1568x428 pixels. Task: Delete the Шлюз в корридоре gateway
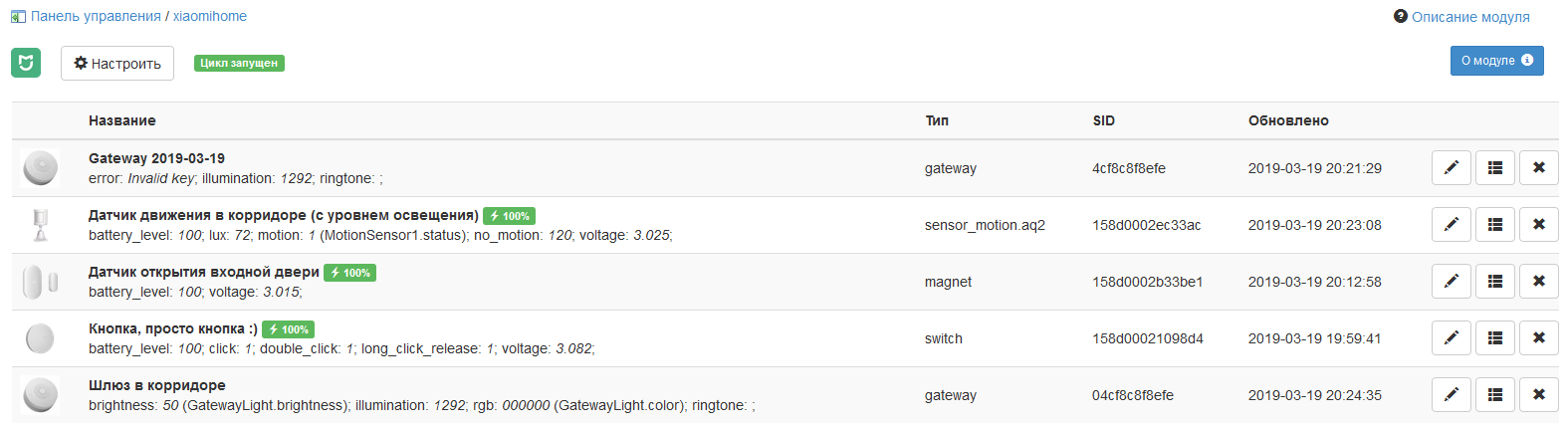(1538, 395)
